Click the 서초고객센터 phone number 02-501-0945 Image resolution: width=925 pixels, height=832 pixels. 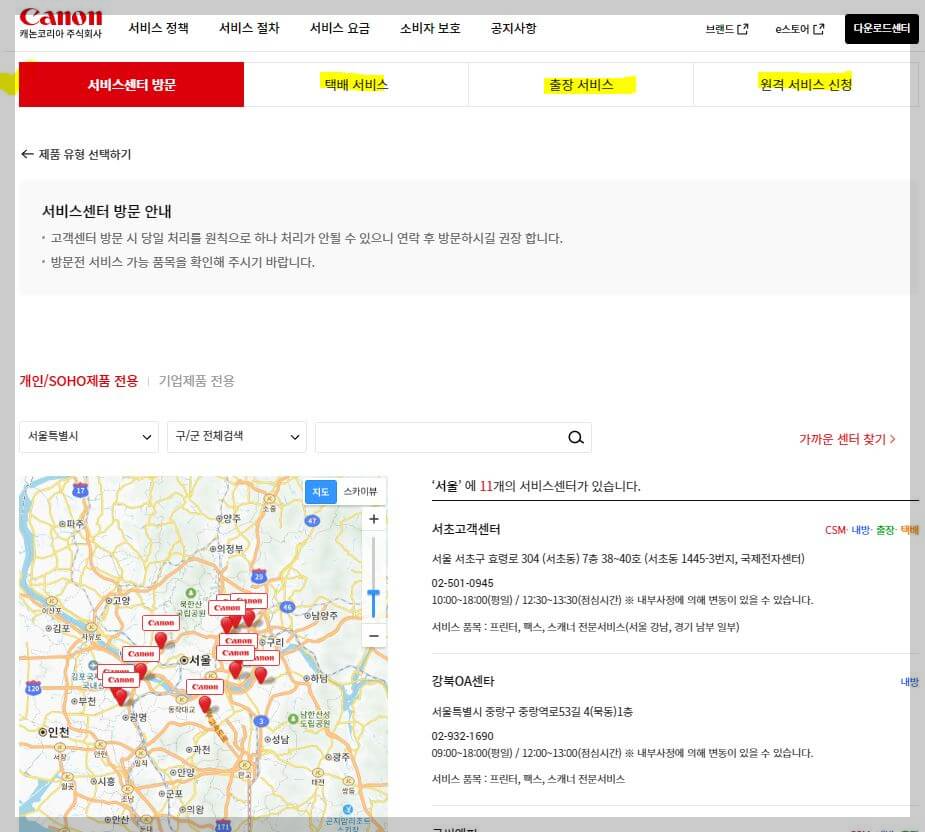[462, 583]
